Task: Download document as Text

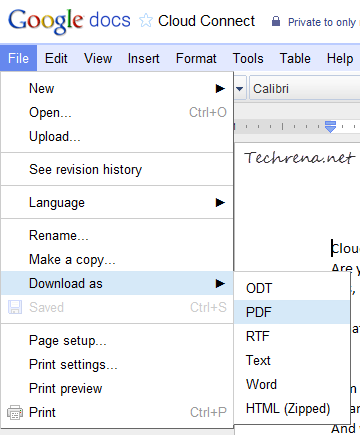Action: pyautogui.click(x=292, y=360)
